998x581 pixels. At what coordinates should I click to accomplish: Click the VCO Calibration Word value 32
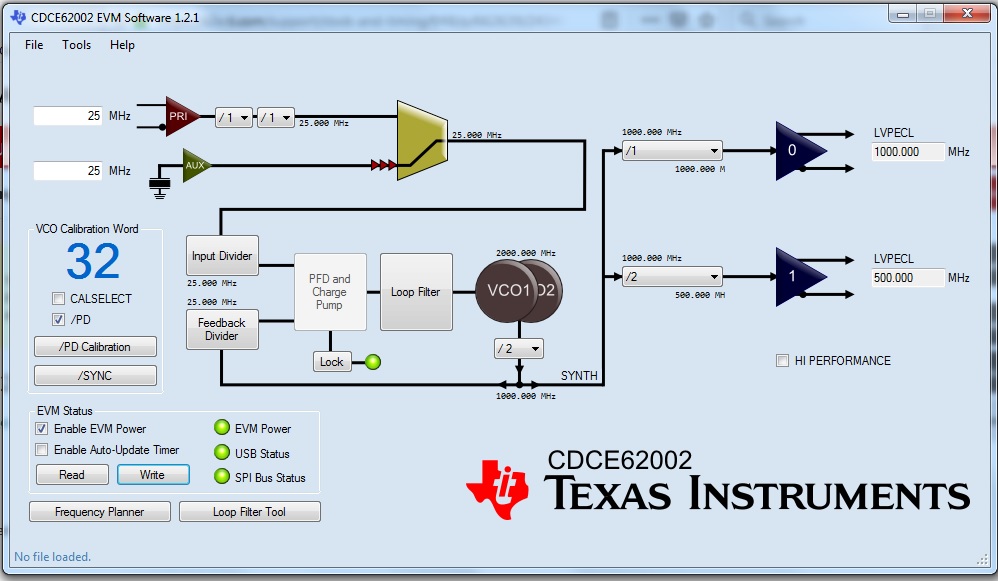(93, 262)
